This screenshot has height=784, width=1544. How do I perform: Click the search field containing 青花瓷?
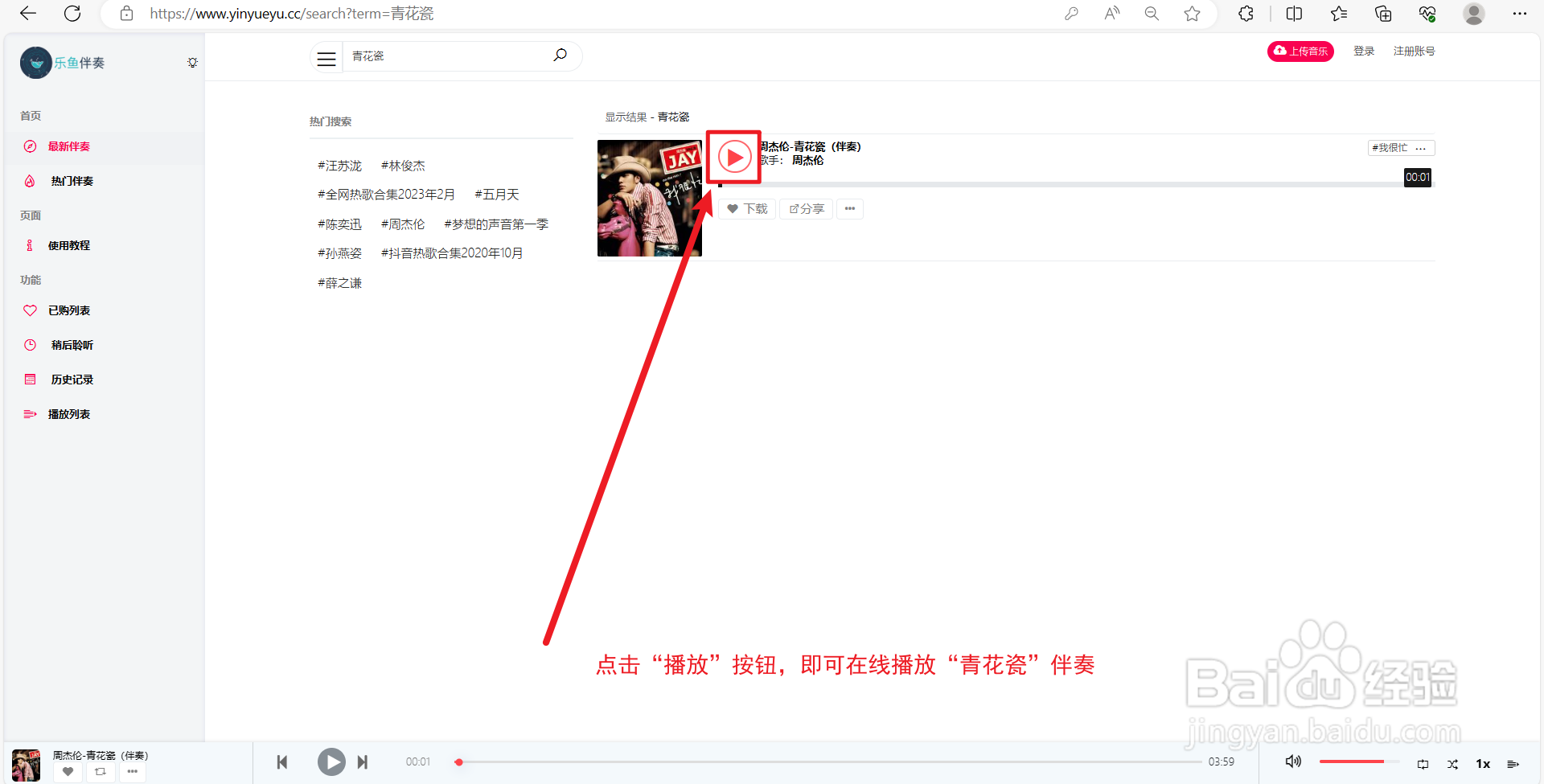click(446, 56)
